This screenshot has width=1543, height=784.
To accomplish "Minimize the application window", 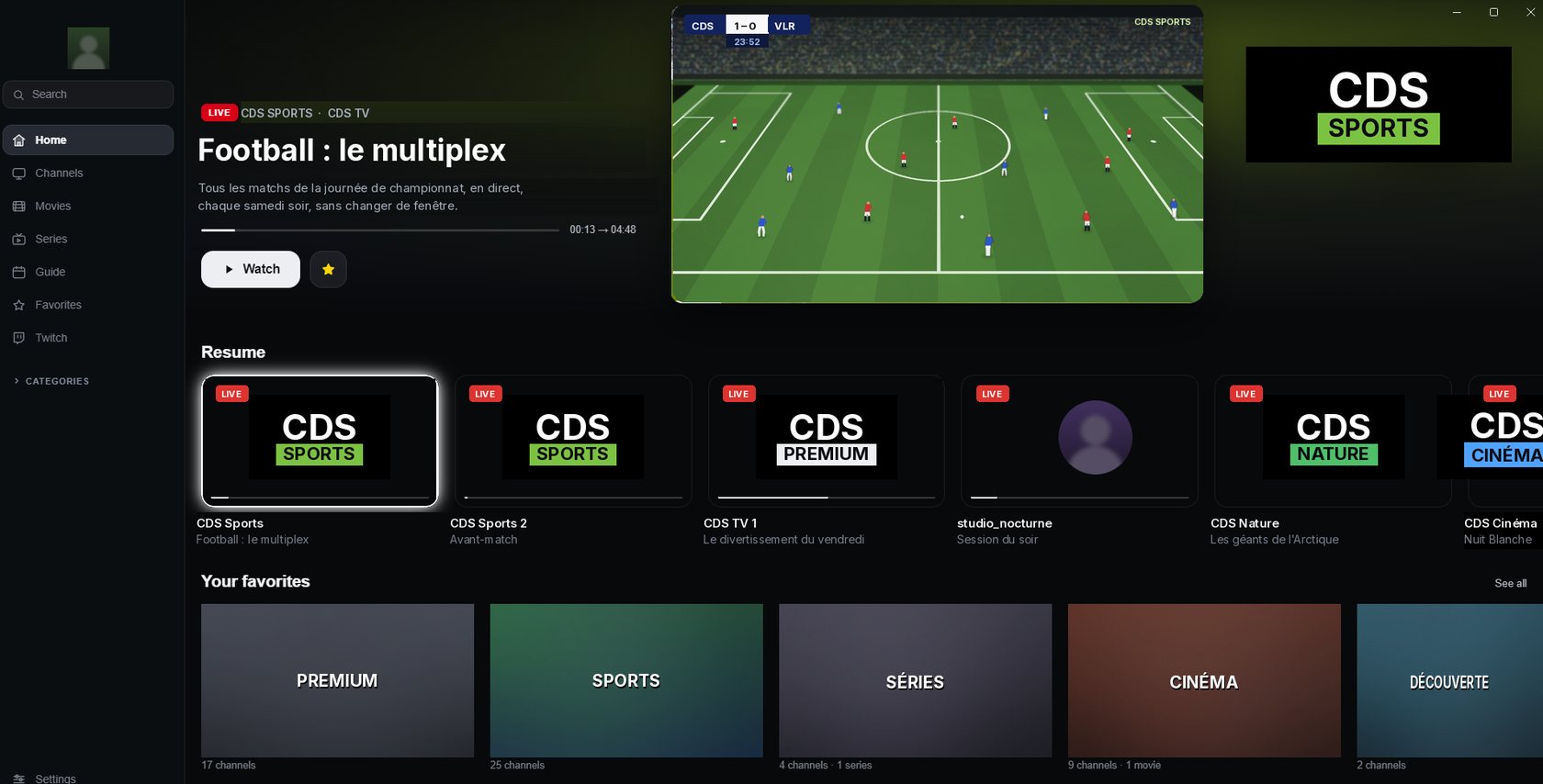I will tap(1457, 12).
